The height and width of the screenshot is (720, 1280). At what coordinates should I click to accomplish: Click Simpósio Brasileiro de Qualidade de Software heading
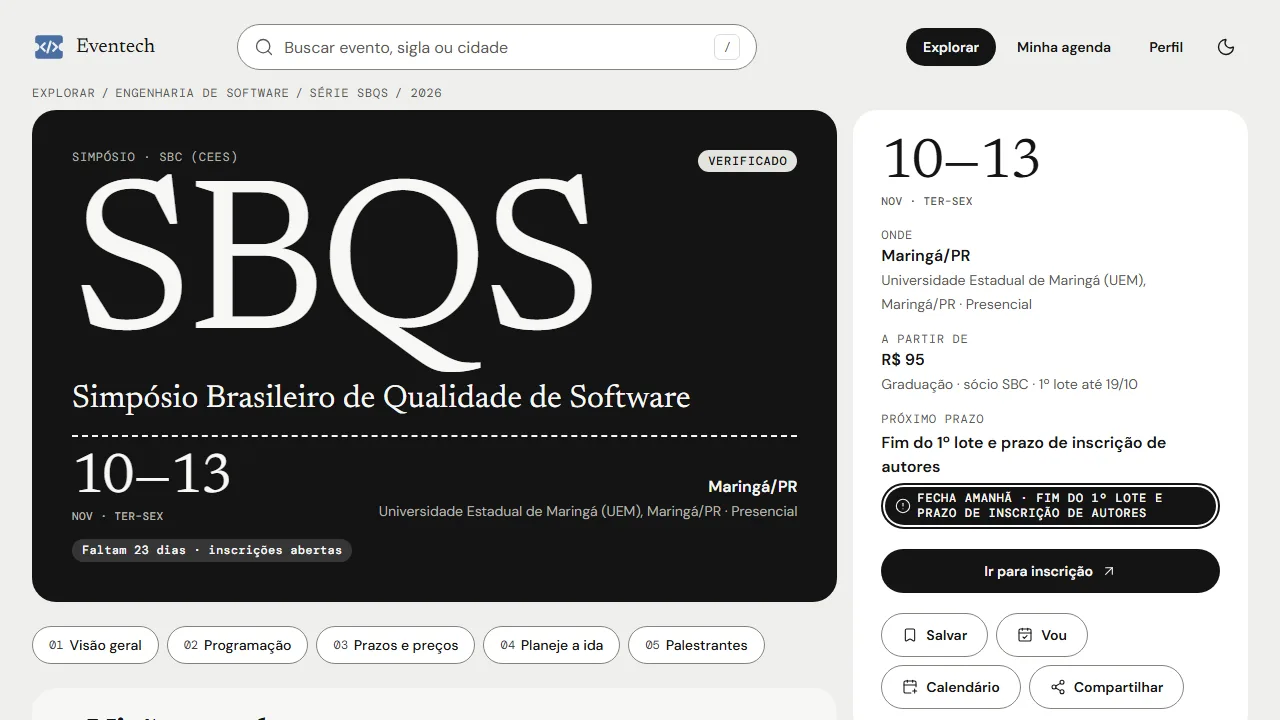point(381,397)
